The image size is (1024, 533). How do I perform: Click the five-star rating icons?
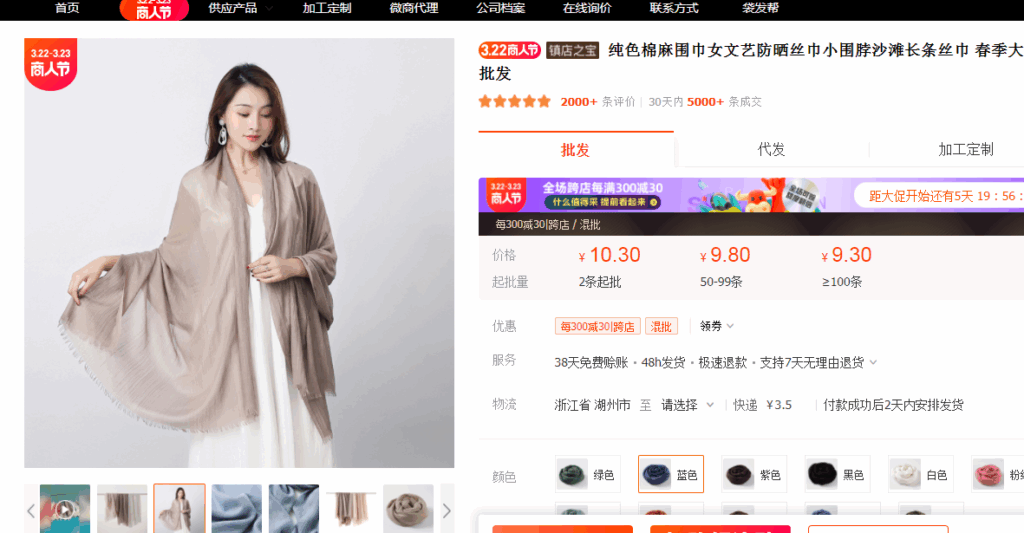point(515,102)
